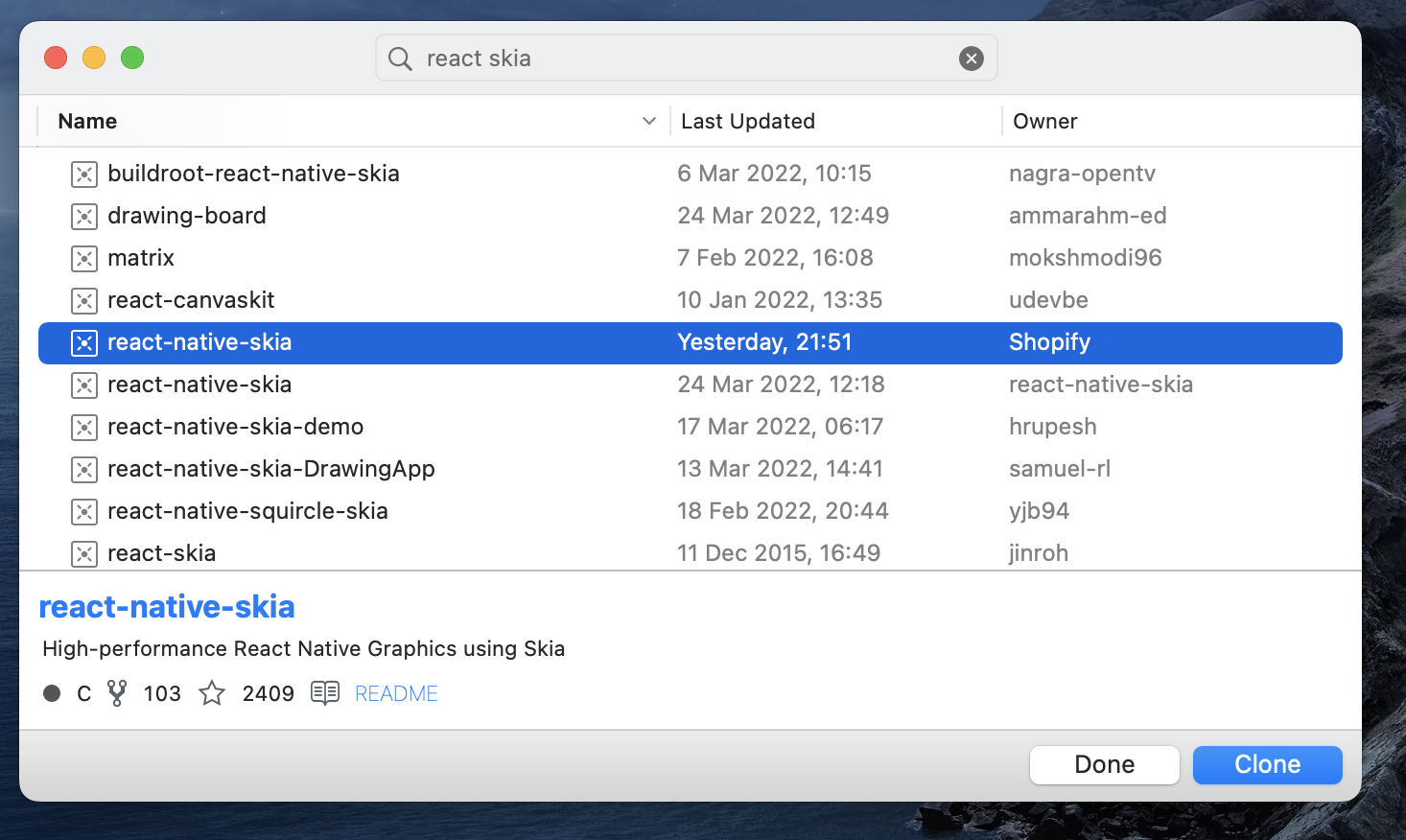
Task: Click the High-performance React Native Graphics description
Action: pos(304,649)
